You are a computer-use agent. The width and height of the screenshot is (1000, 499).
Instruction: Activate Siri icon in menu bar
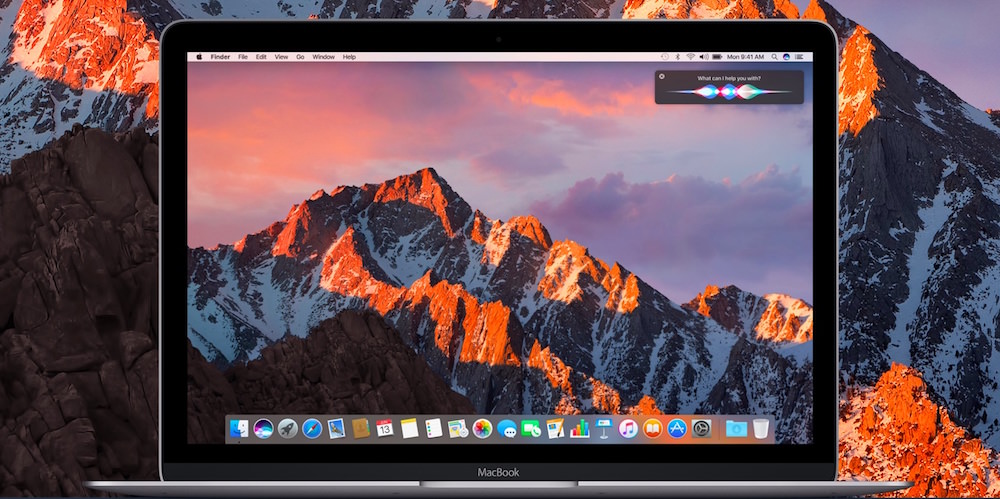pyautogui.click(x=786, y=57)
